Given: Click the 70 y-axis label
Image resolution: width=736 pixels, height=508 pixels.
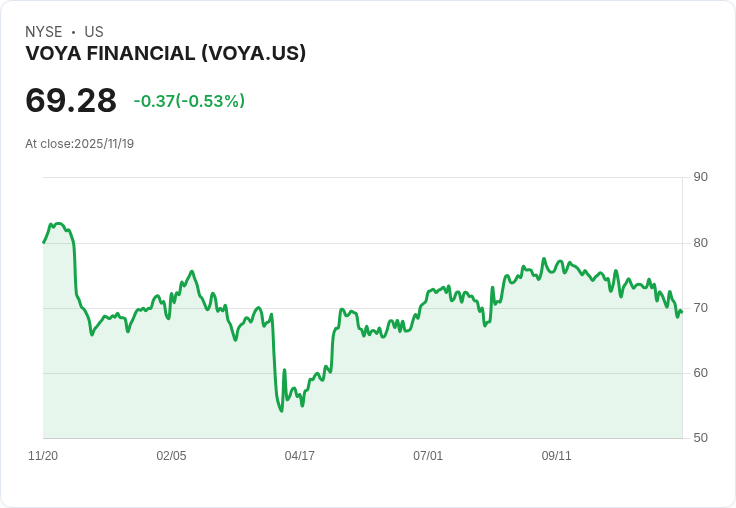Looking at the screenshot, I should tap(700, 308).
